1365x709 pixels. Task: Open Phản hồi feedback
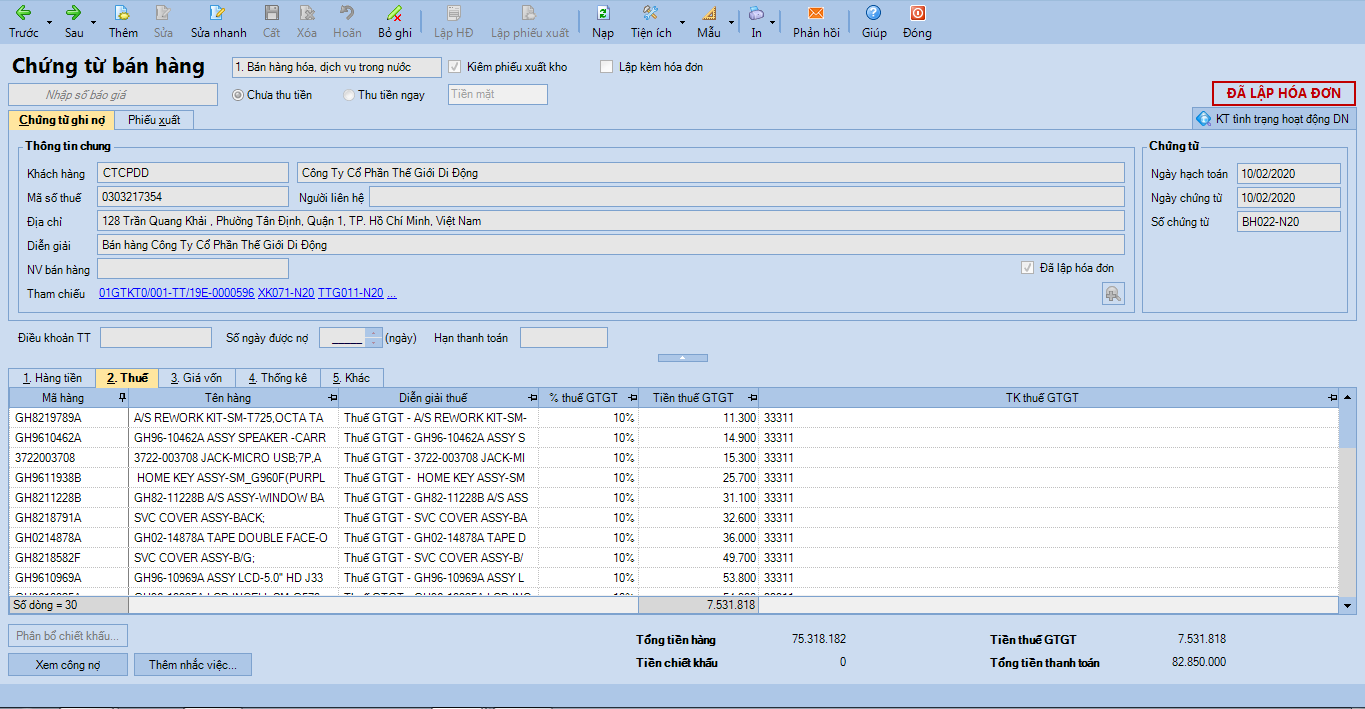(816, 21)
